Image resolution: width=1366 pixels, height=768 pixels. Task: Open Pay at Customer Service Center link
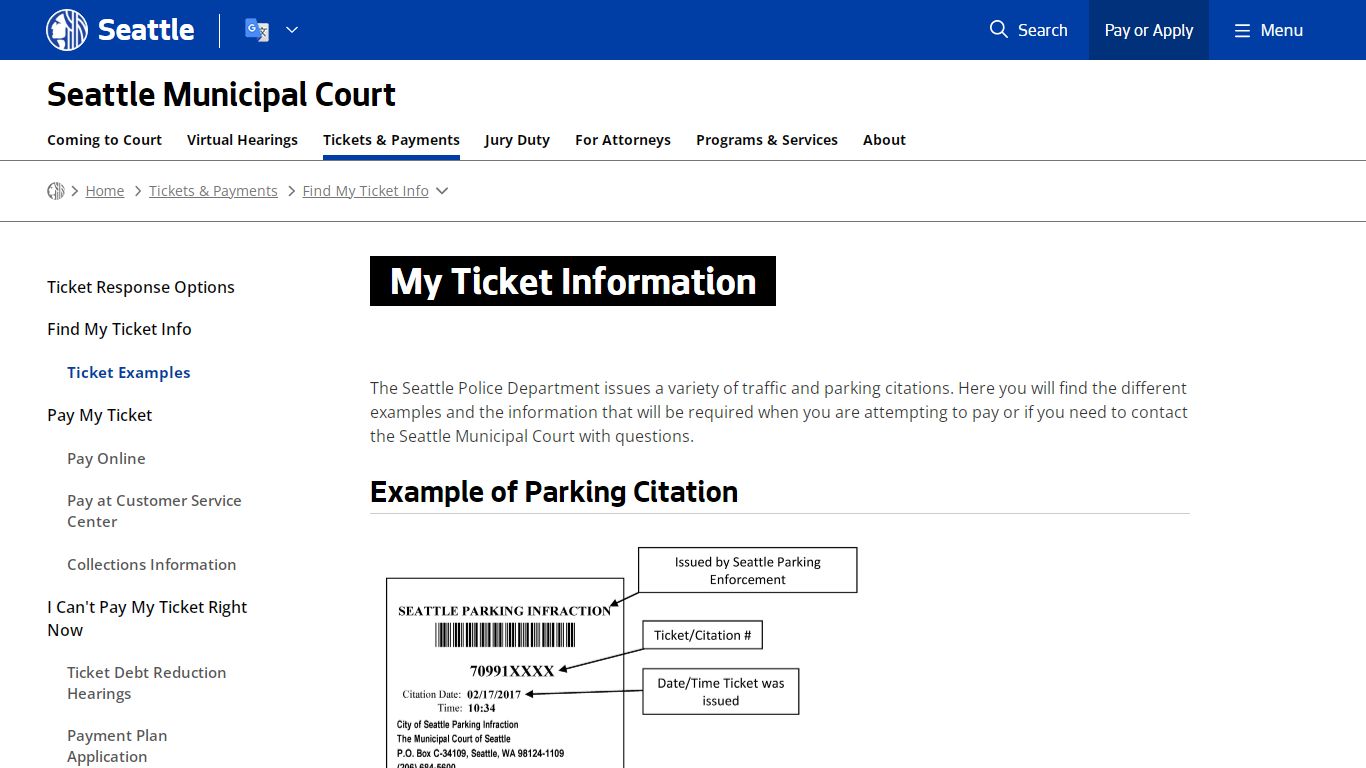pyautogui.click(x=154, y=511)
